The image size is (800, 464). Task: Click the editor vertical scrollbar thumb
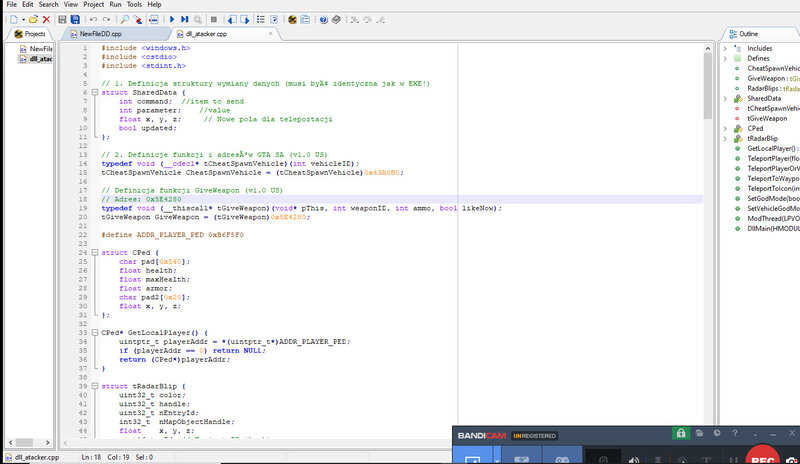708,86
